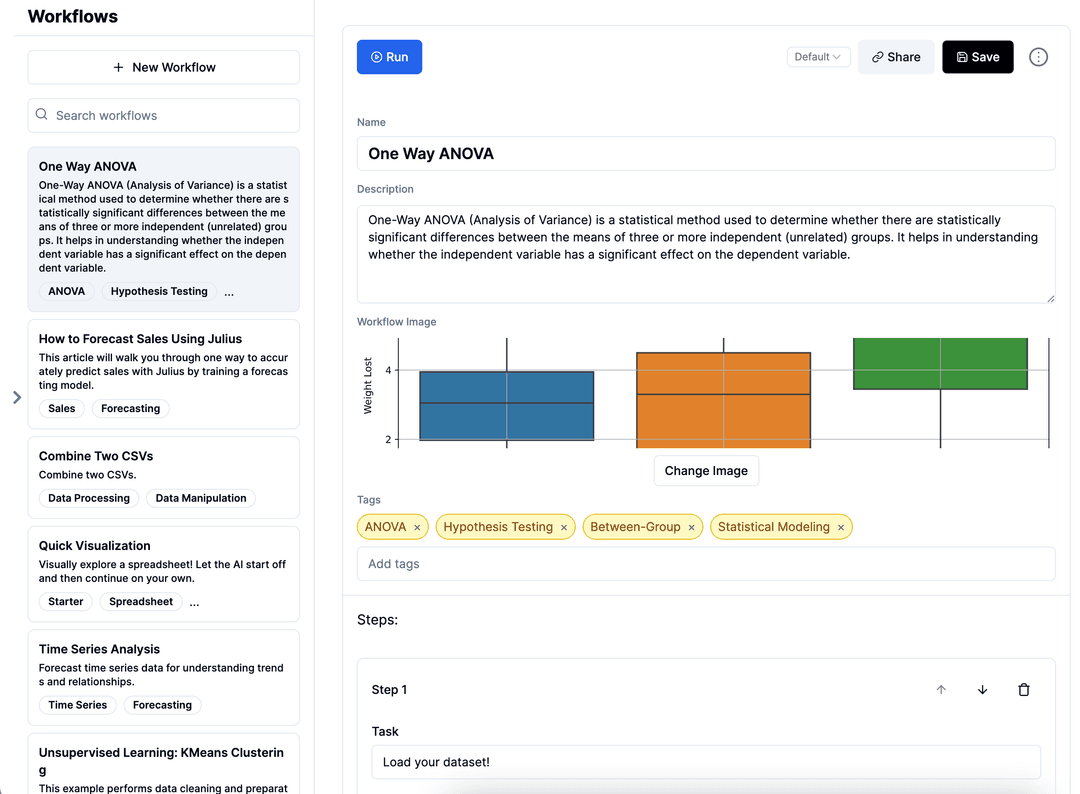This screenshot has height=794, width=1080.
Task: Remove the ANOVA tag chip
Action: click(417, 527)
